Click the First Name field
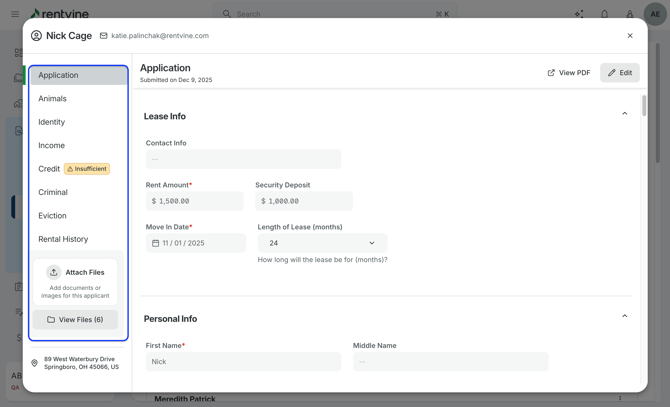This screenshot has width=670, height=407. (x=243, y=362)
